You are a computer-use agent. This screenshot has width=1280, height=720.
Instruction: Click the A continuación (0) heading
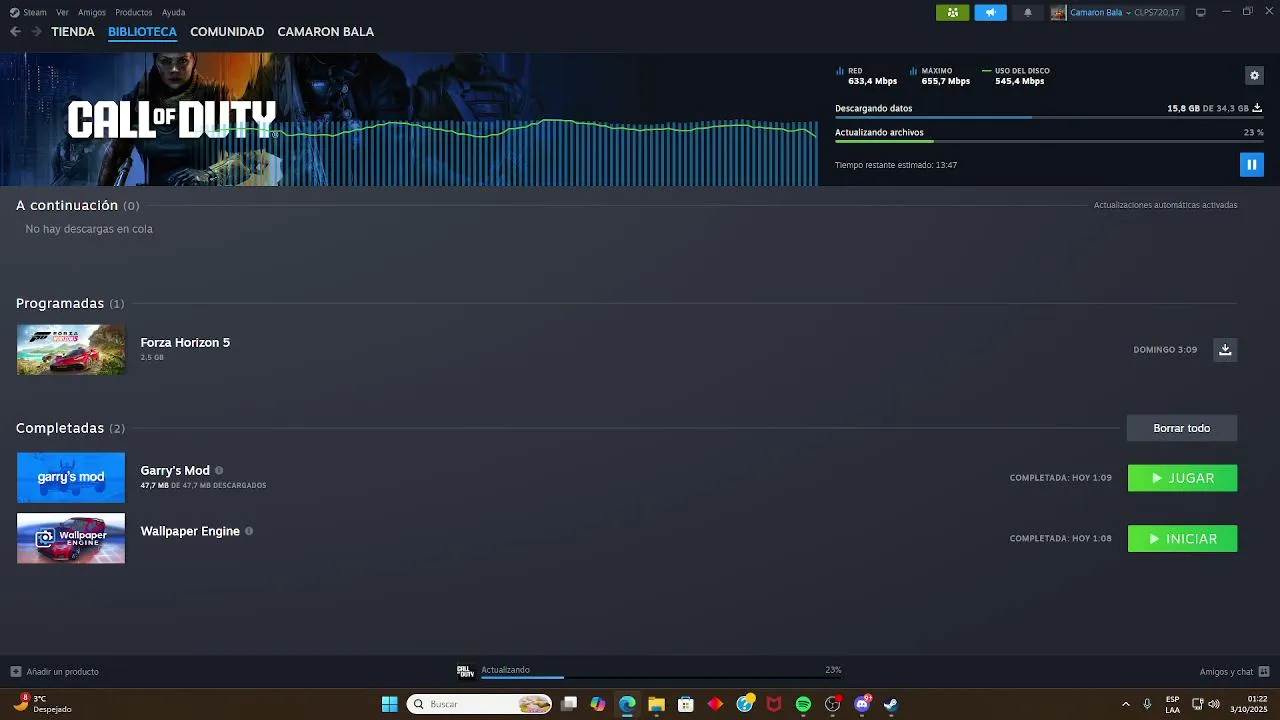pos(77,205)
